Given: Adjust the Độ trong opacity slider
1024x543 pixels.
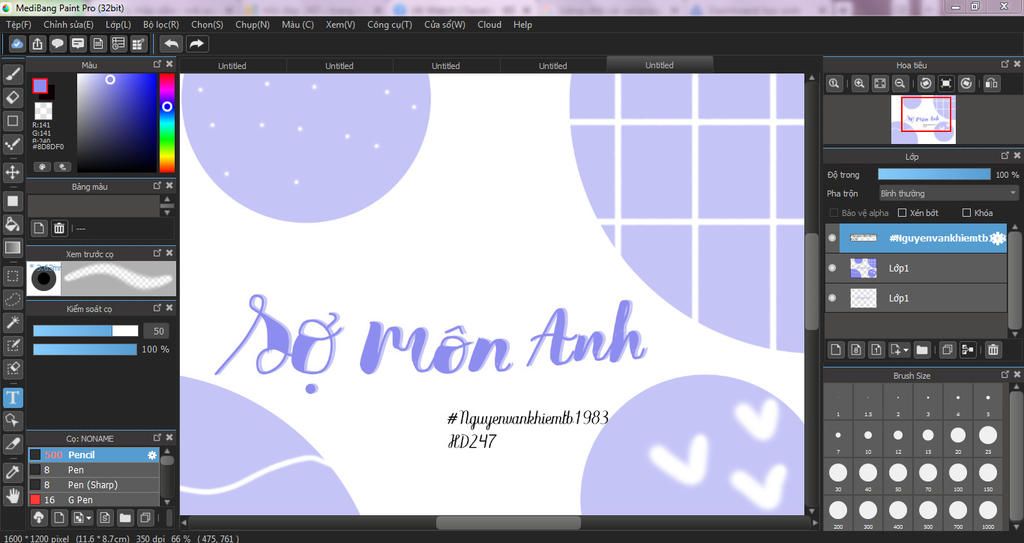Looking at the screenshot, I should (x=934, y=174).
